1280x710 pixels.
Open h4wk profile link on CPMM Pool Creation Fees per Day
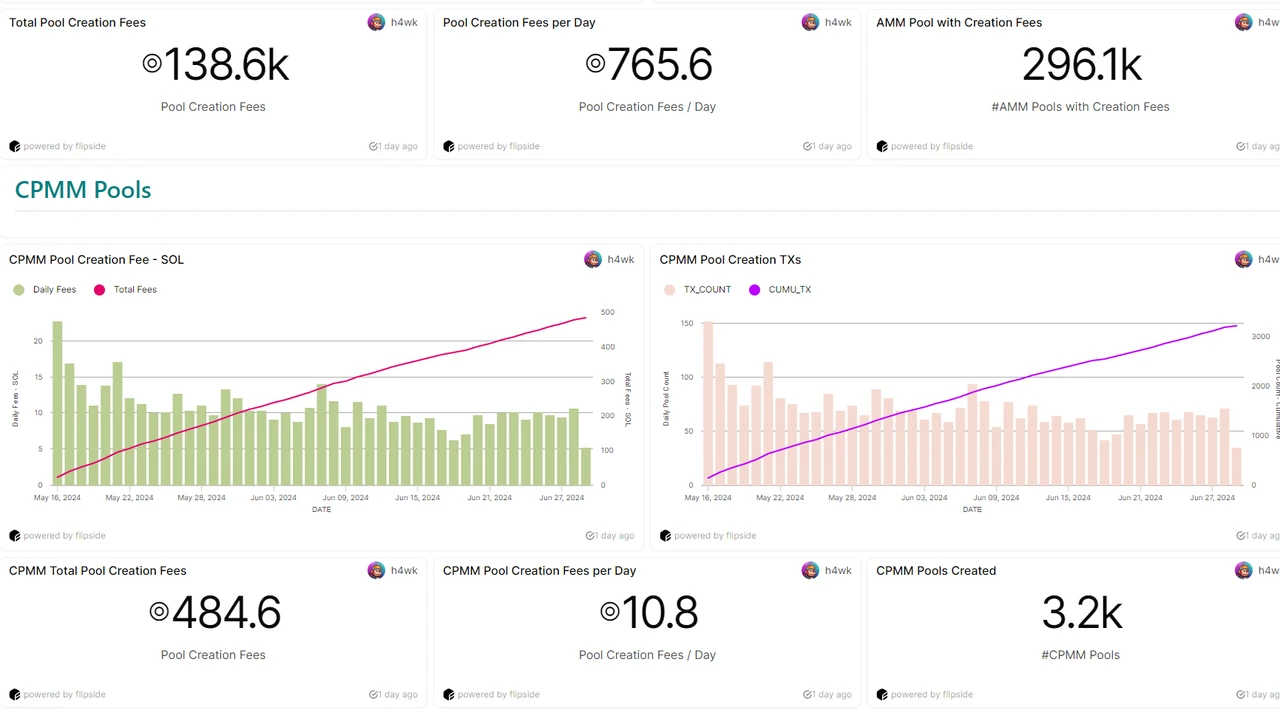838,571
